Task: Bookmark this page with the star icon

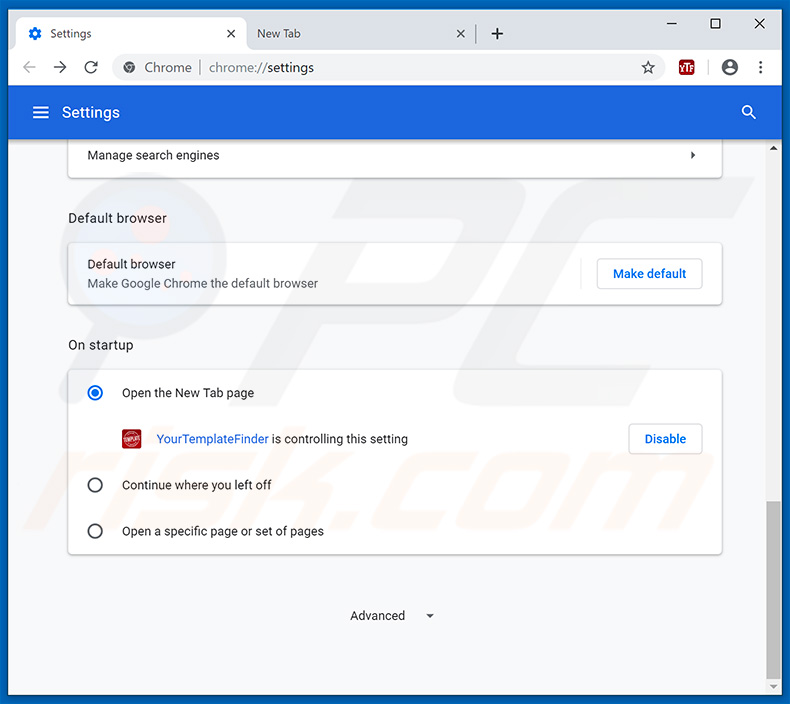Action: pos(648,67)
